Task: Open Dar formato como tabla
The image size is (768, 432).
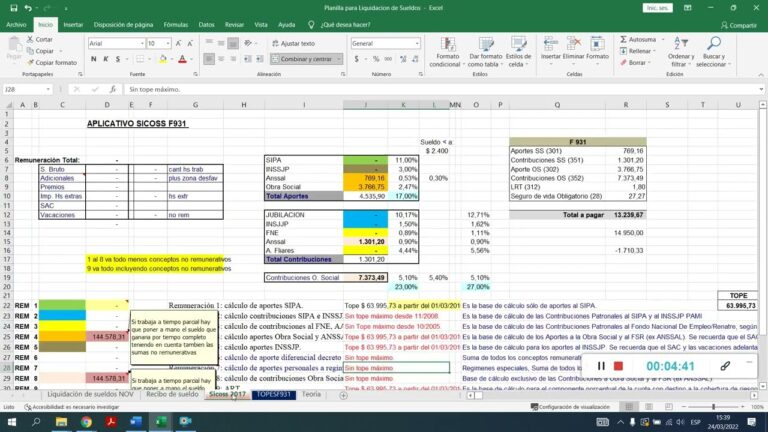Action: tap(484, 52)
